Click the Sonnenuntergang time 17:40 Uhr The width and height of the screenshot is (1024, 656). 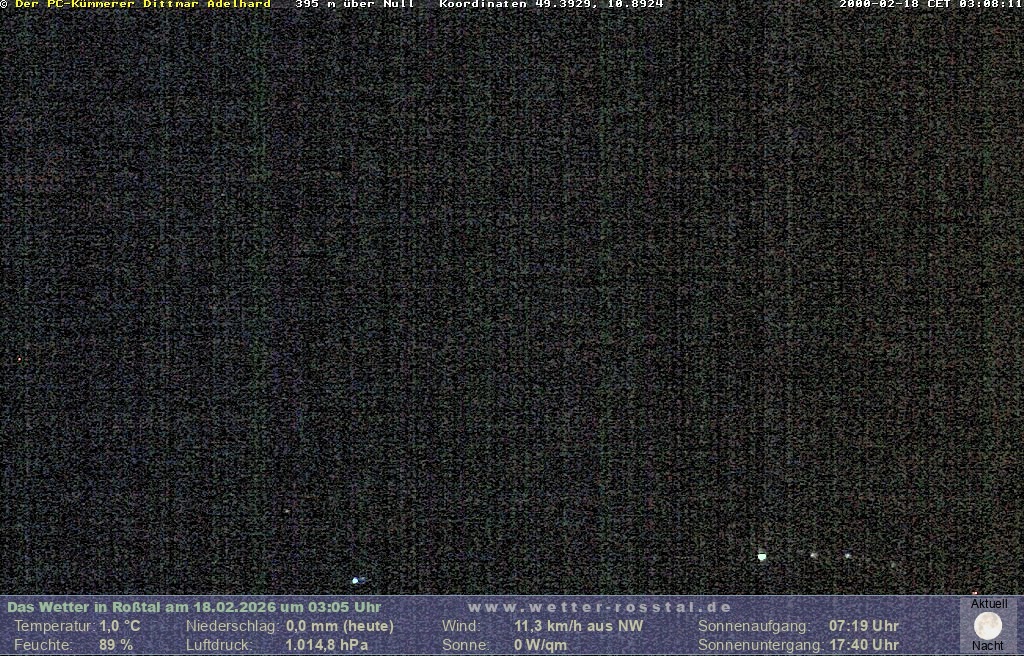[x=864, y=645]
